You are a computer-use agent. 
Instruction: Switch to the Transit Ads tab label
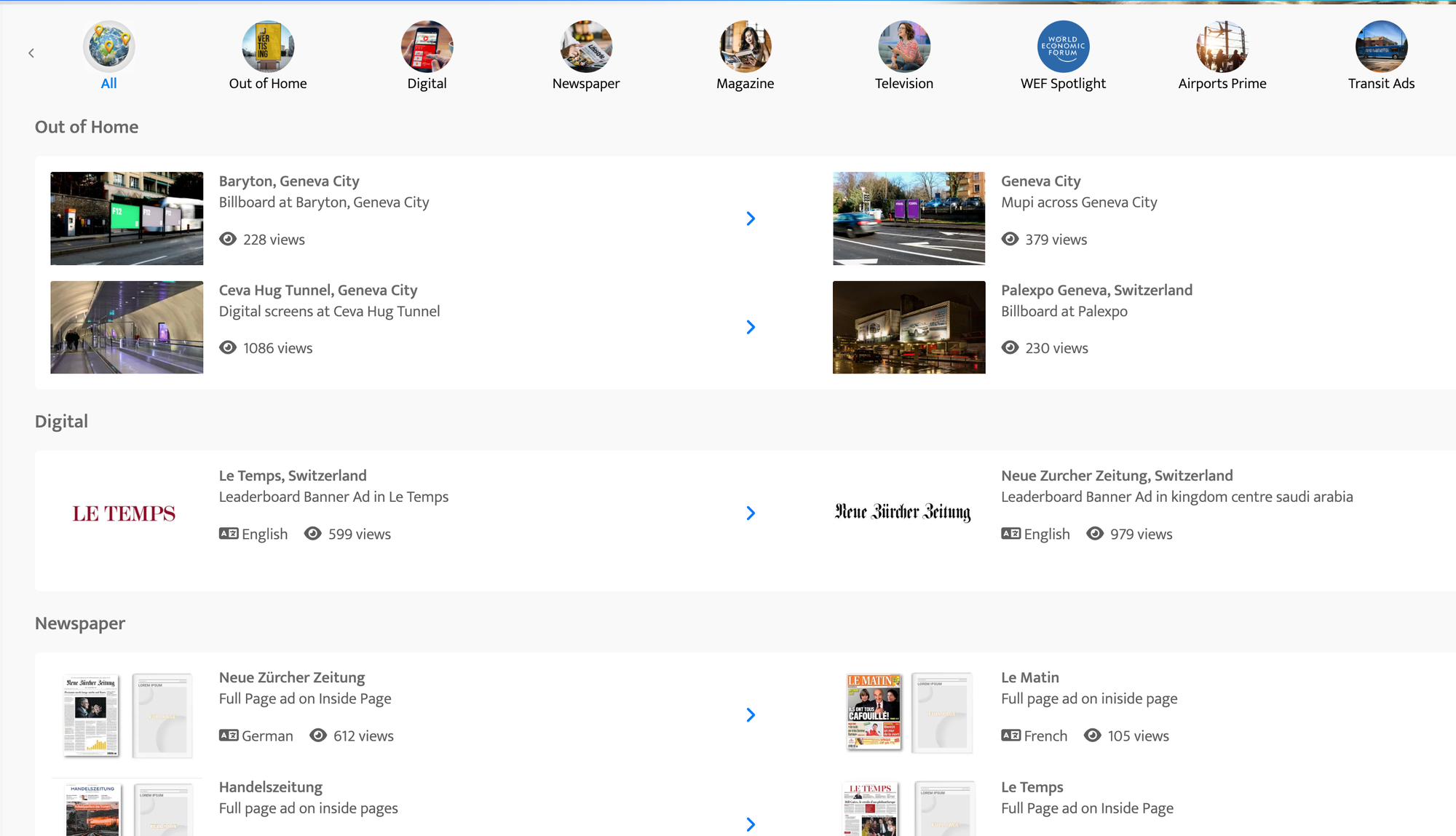pos(1381,83)
